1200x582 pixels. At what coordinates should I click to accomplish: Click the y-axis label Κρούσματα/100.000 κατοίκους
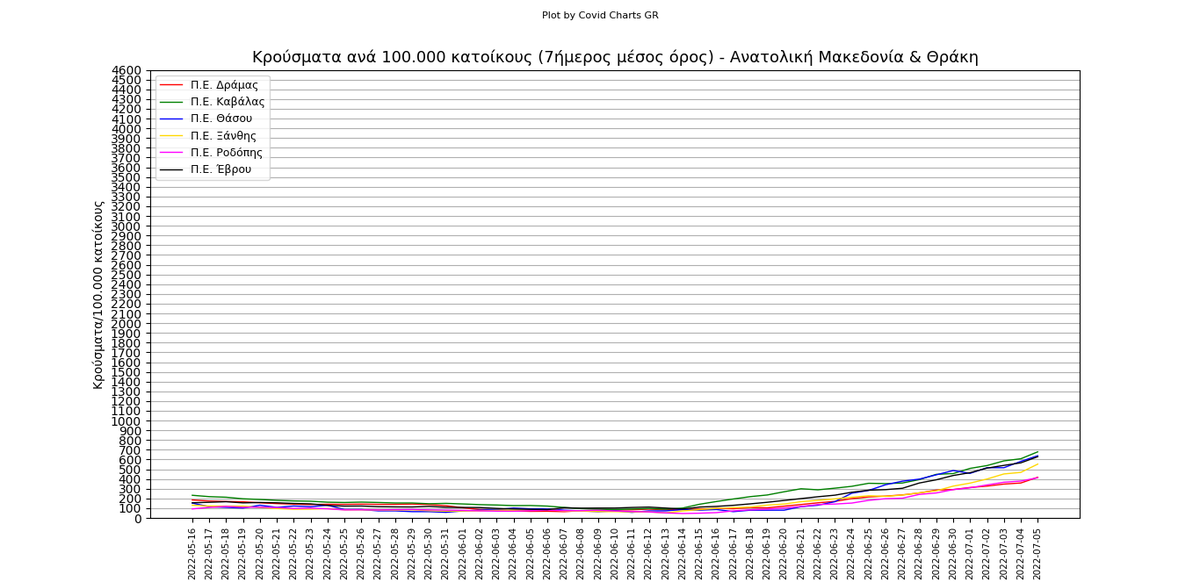[98, 294]
